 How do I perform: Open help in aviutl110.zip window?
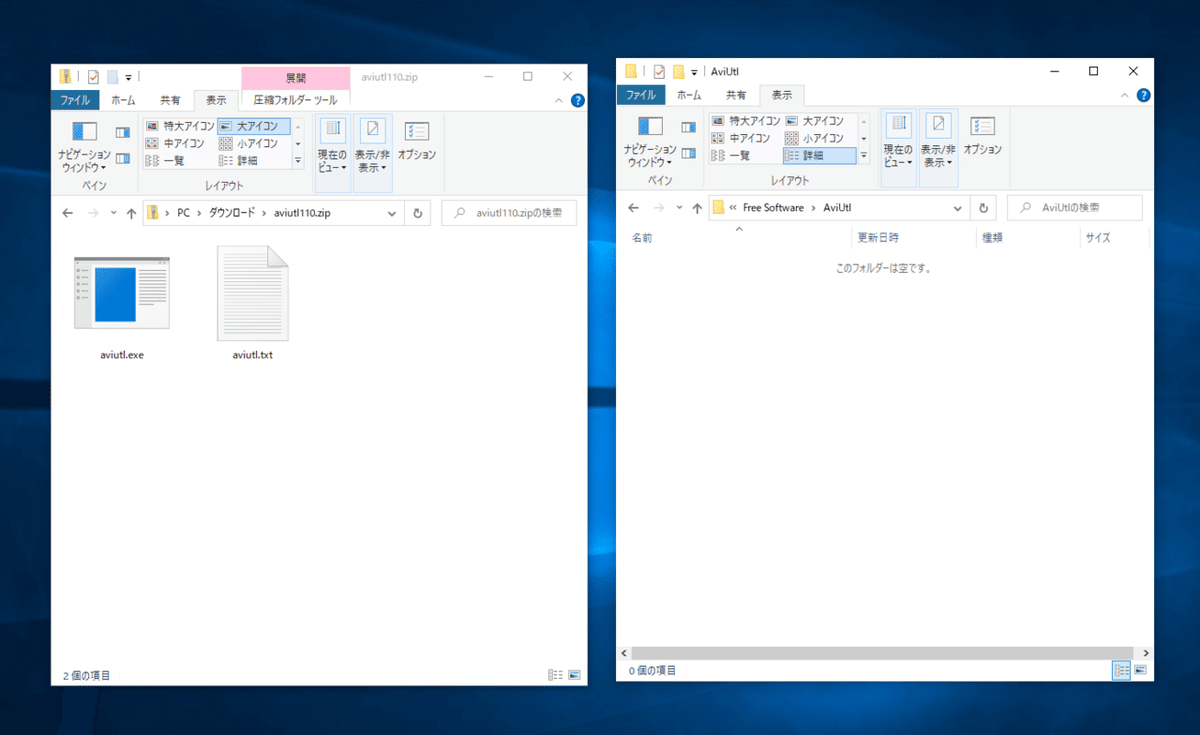(x=577, y=101)
